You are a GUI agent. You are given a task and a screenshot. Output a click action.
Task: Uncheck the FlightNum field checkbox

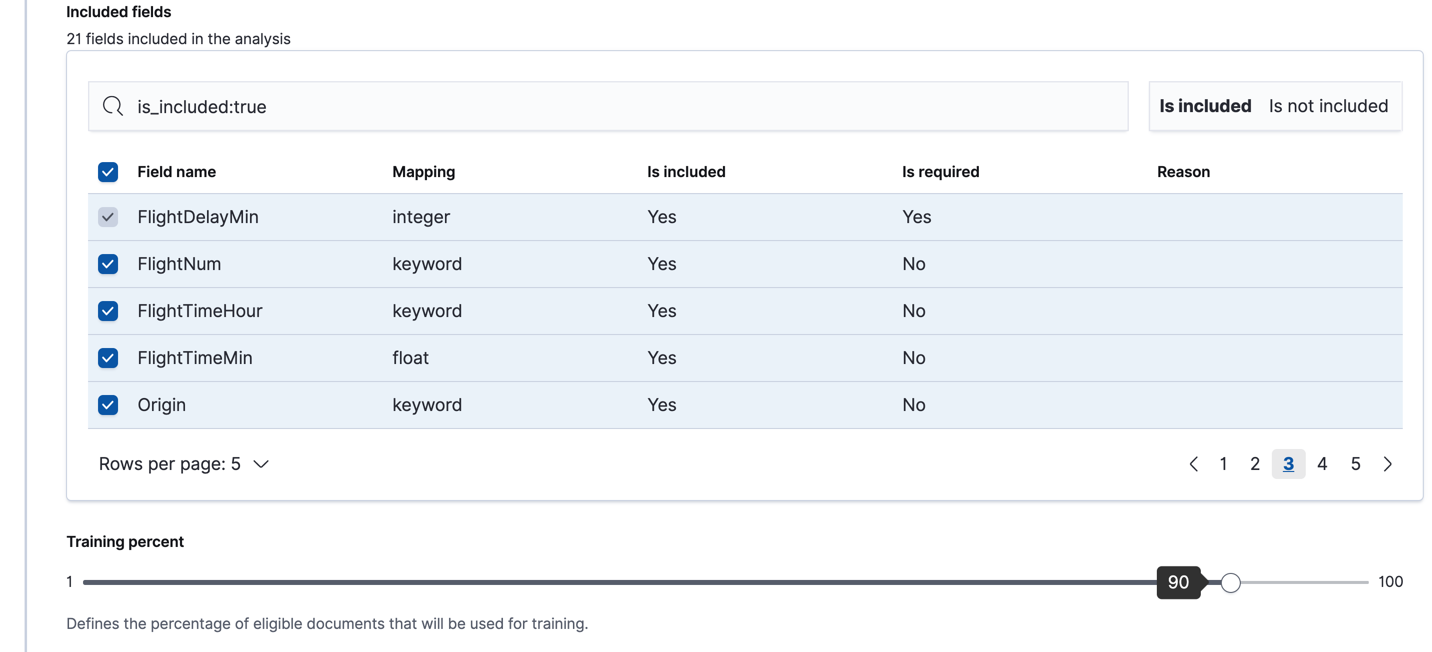[108, 264]
